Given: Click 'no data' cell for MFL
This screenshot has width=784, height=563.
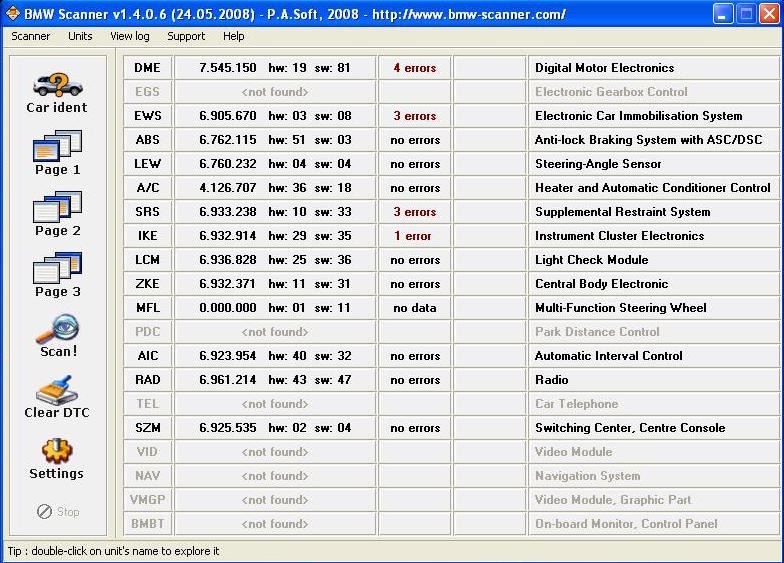Looking at the screenshot, I should tap(414, 308).
